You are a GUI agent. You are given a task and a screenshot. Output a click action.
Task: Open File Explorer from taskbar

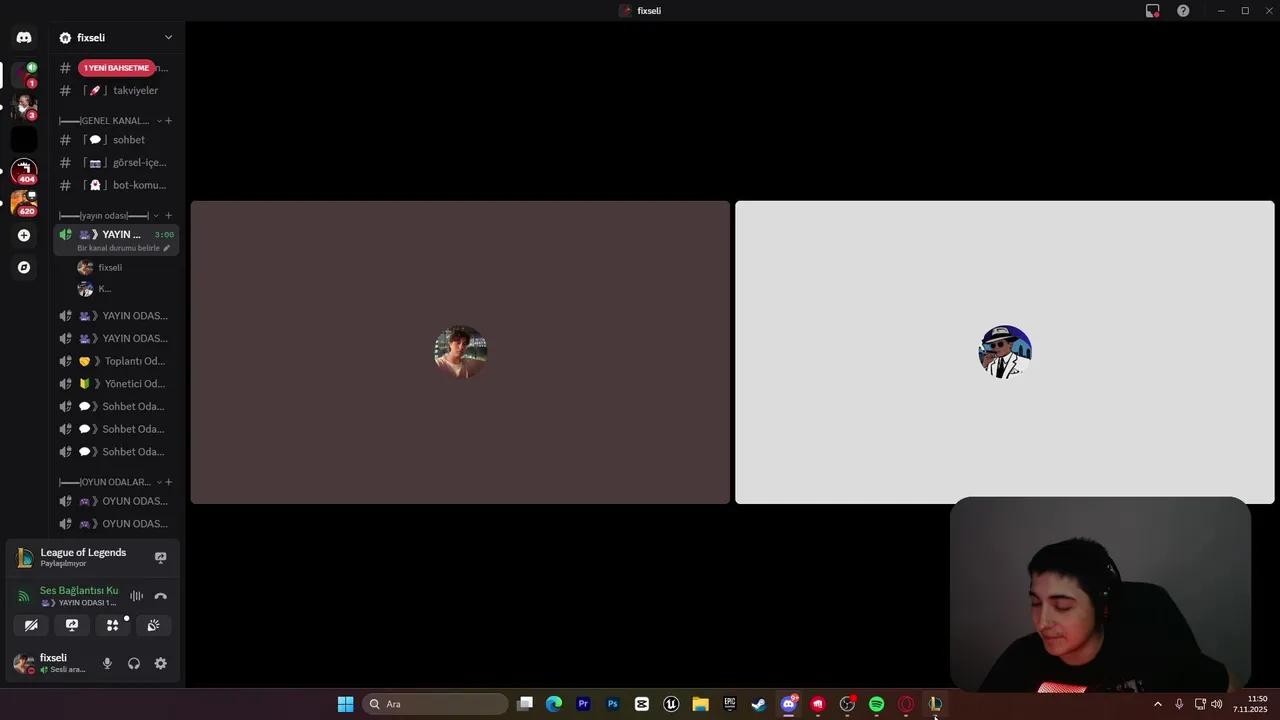[x=700, y=704]
